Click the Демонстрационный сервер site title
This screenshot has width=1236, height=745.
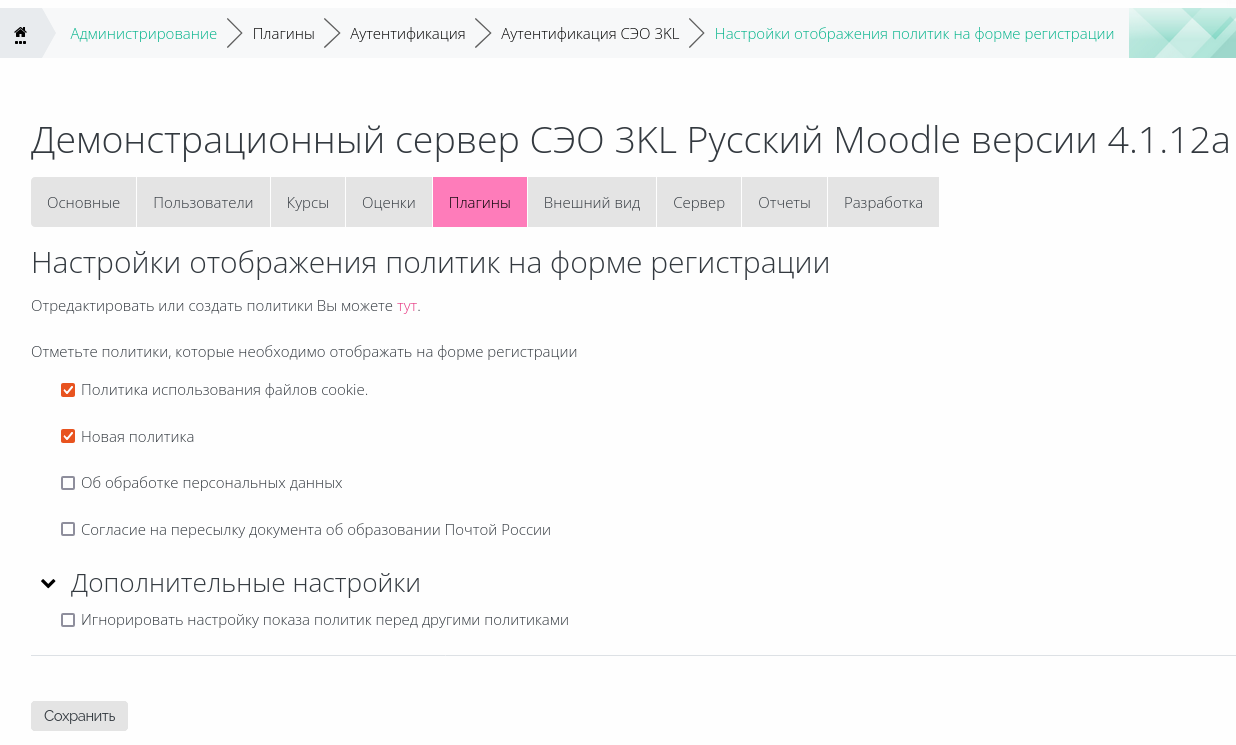(630, 141)
